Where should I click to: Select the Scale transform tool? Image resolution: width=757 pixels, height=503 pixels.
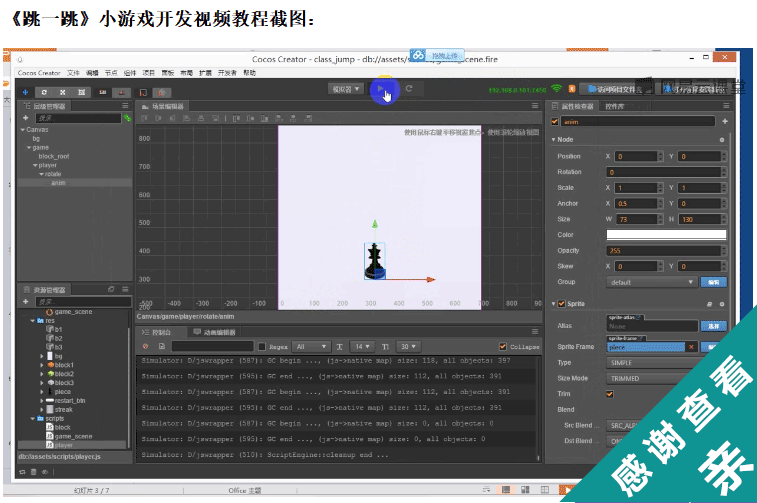click(63, 92)
